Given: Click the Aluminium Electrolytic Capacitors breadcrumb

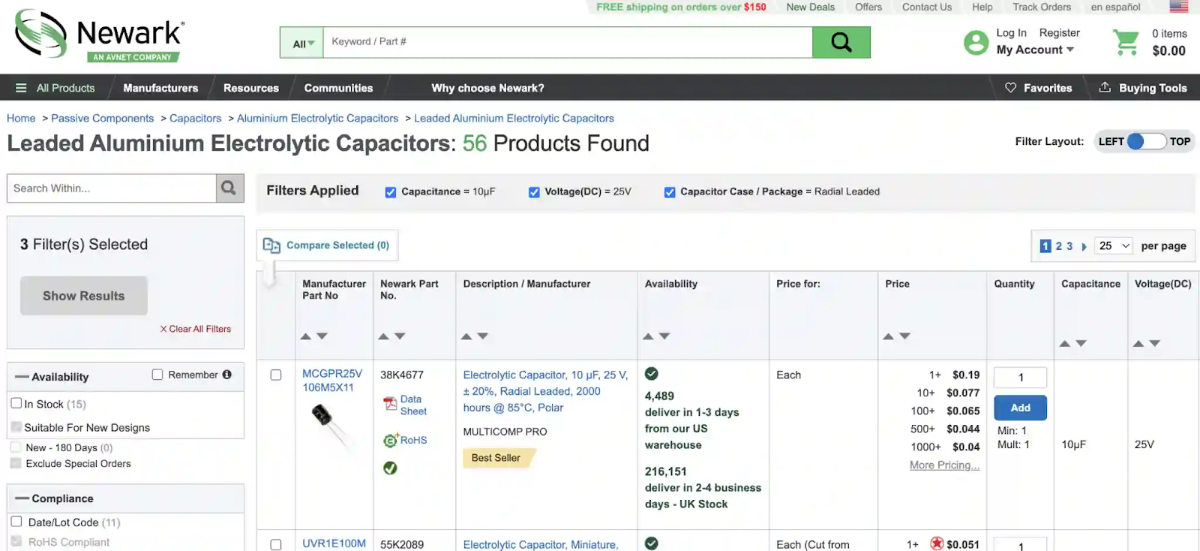Looking at the screenshot, I should 318,118.
